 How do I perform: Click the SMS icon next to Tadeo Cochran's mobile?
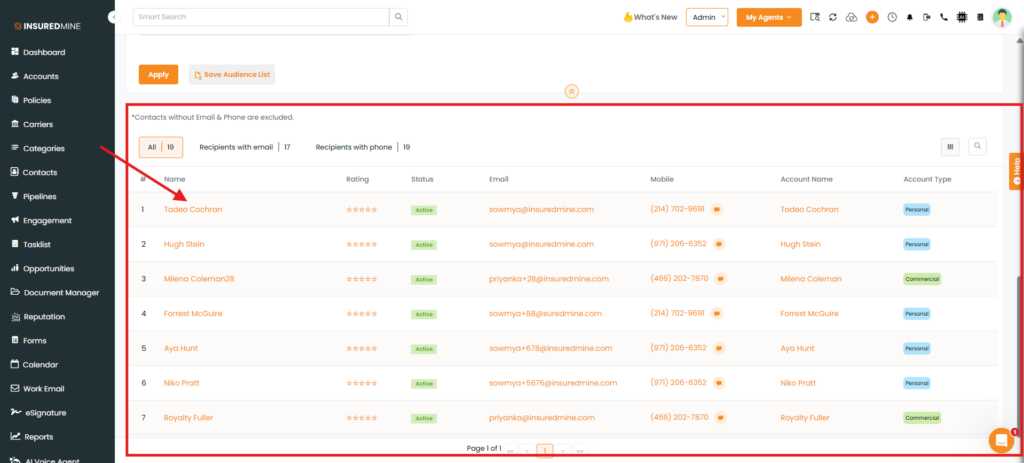click(717, 210)
